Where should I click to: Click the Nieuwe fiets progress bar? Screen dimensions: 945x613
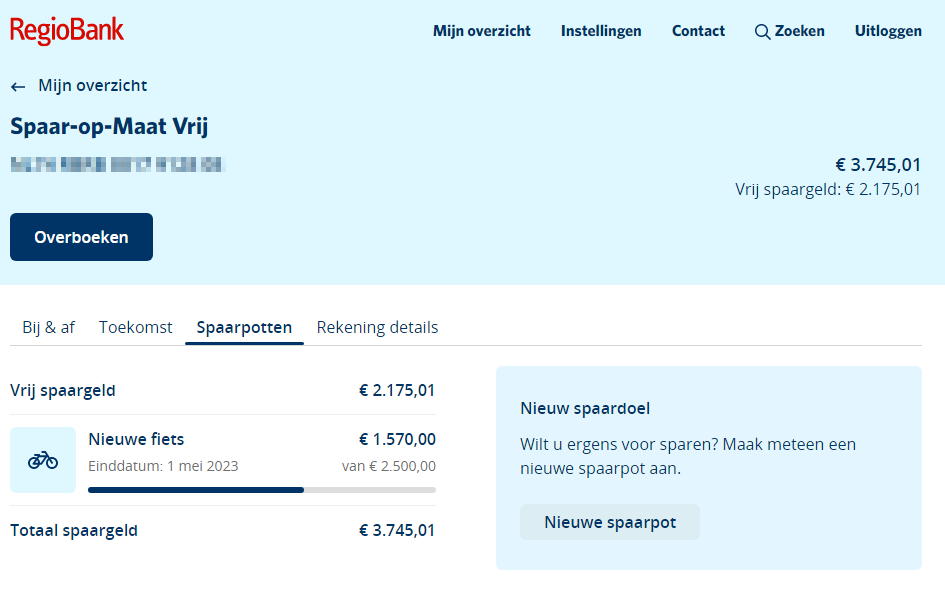262,490
